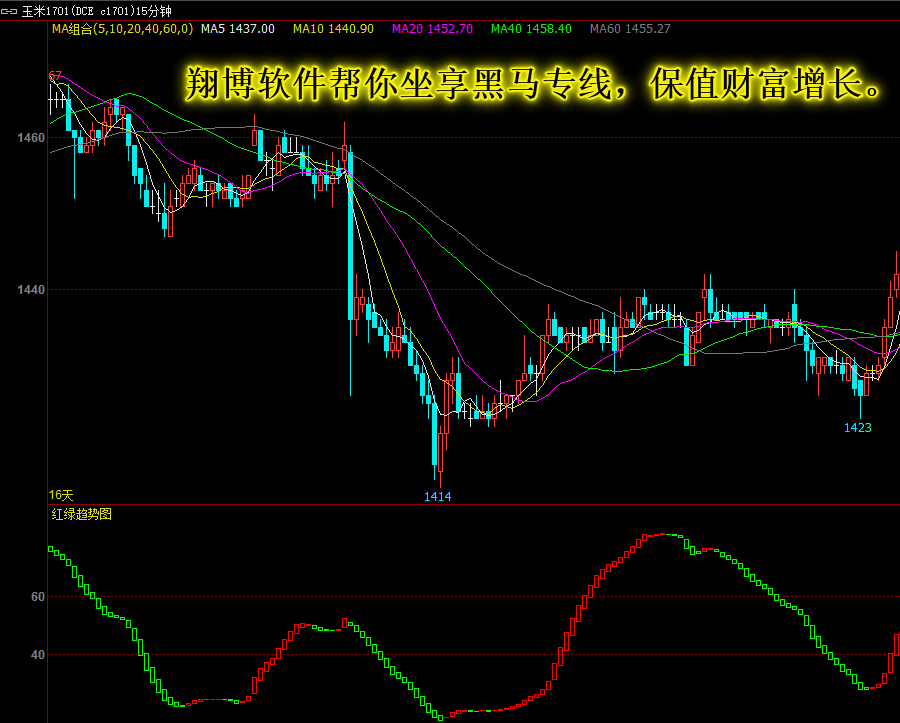Screen dimensions: 900x723
Task: Select the MA10 1440.90 indicator value
Action: 333,29
